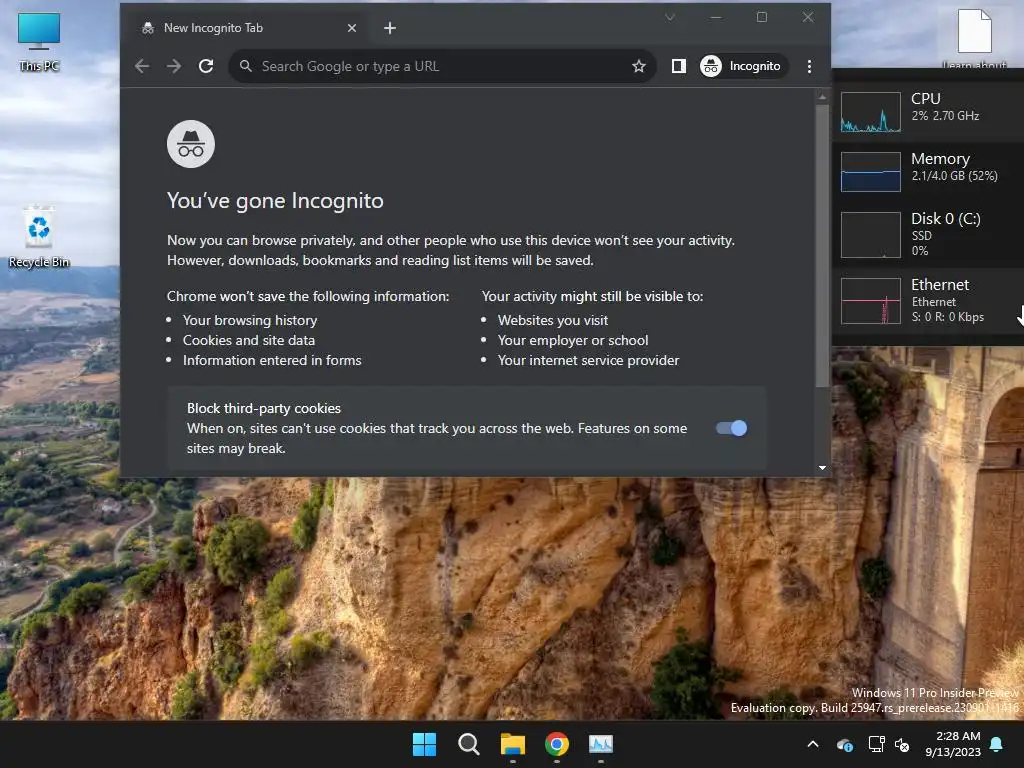The width and height of the screenshot is (1024, 768).
Task: Click the OneDrive cloud tray icon
Action: (845, 744)
